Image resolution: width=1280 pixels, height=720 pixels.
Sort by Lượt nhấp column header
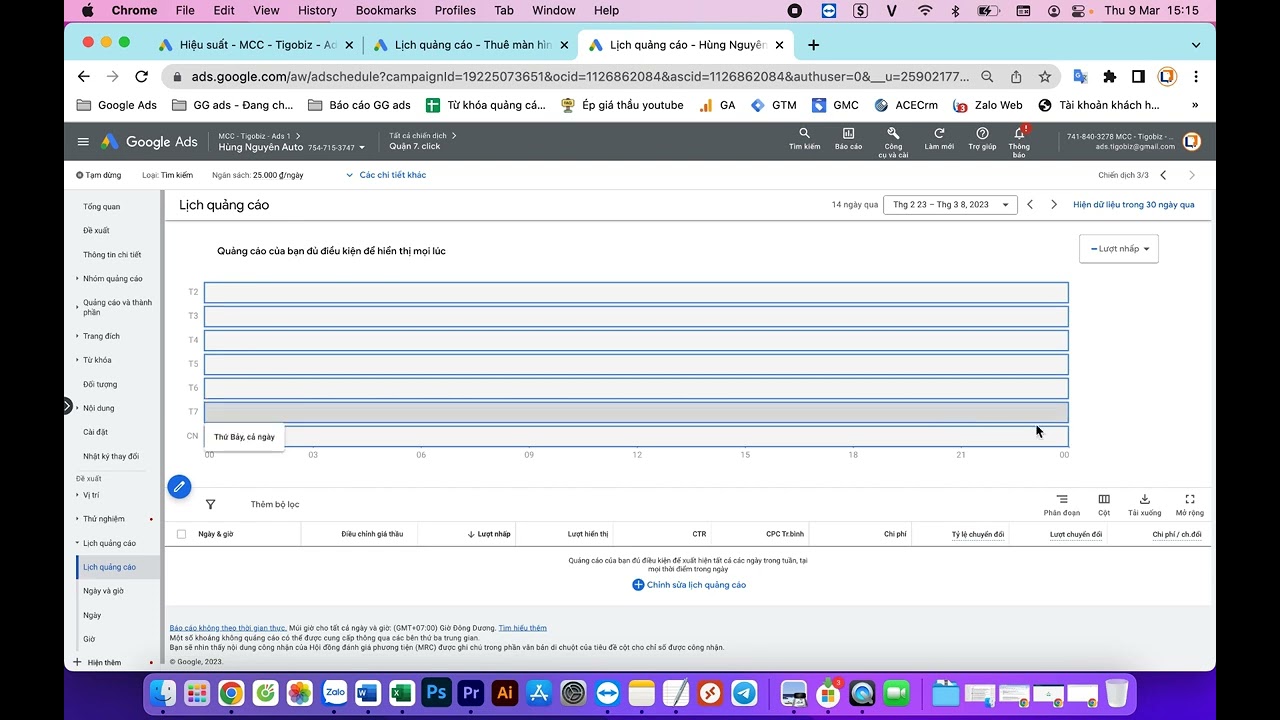tap(489, 534)
